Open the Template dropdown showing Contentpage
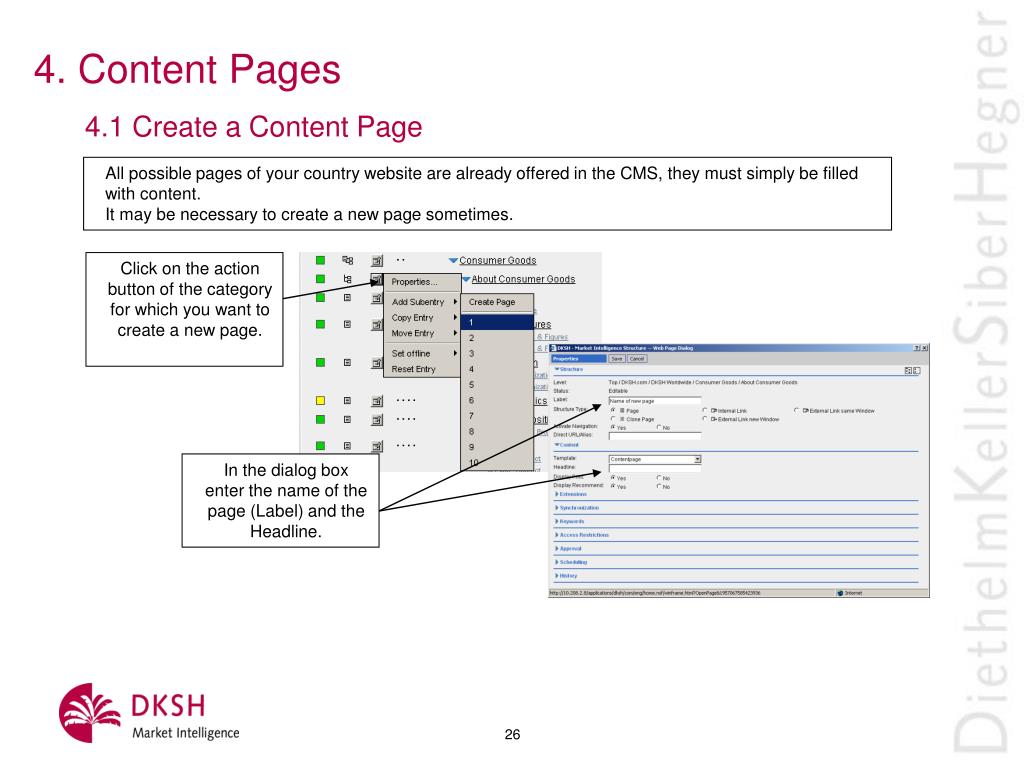Image resolution: width=1024 pixels, height=768 pixels. pos(697,459)
